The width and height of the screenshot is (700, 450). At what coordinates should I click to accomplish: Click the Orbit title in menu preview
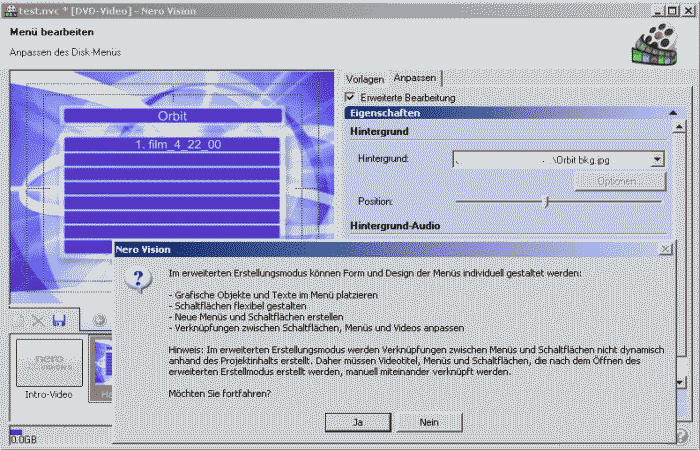pyautogui.click(x=172, y=116)
